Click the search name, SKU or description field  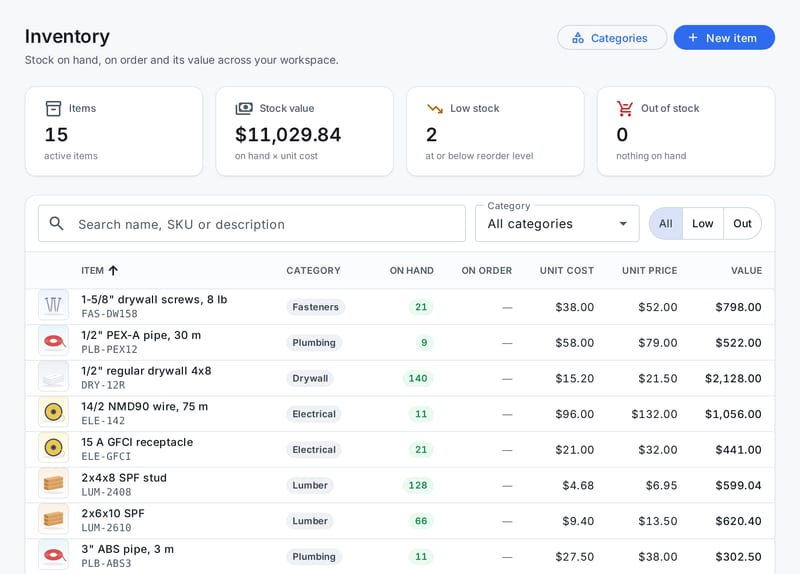click(252, 223)
